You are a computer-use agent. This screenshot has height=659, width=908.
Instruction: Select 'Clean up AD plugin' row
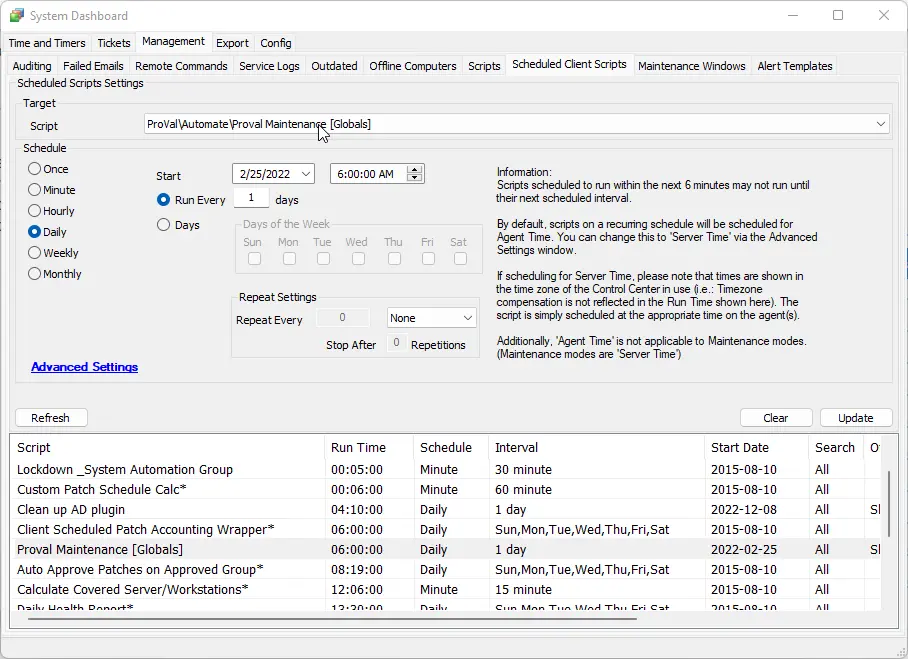pyautogui.click(x=446, y=510)
